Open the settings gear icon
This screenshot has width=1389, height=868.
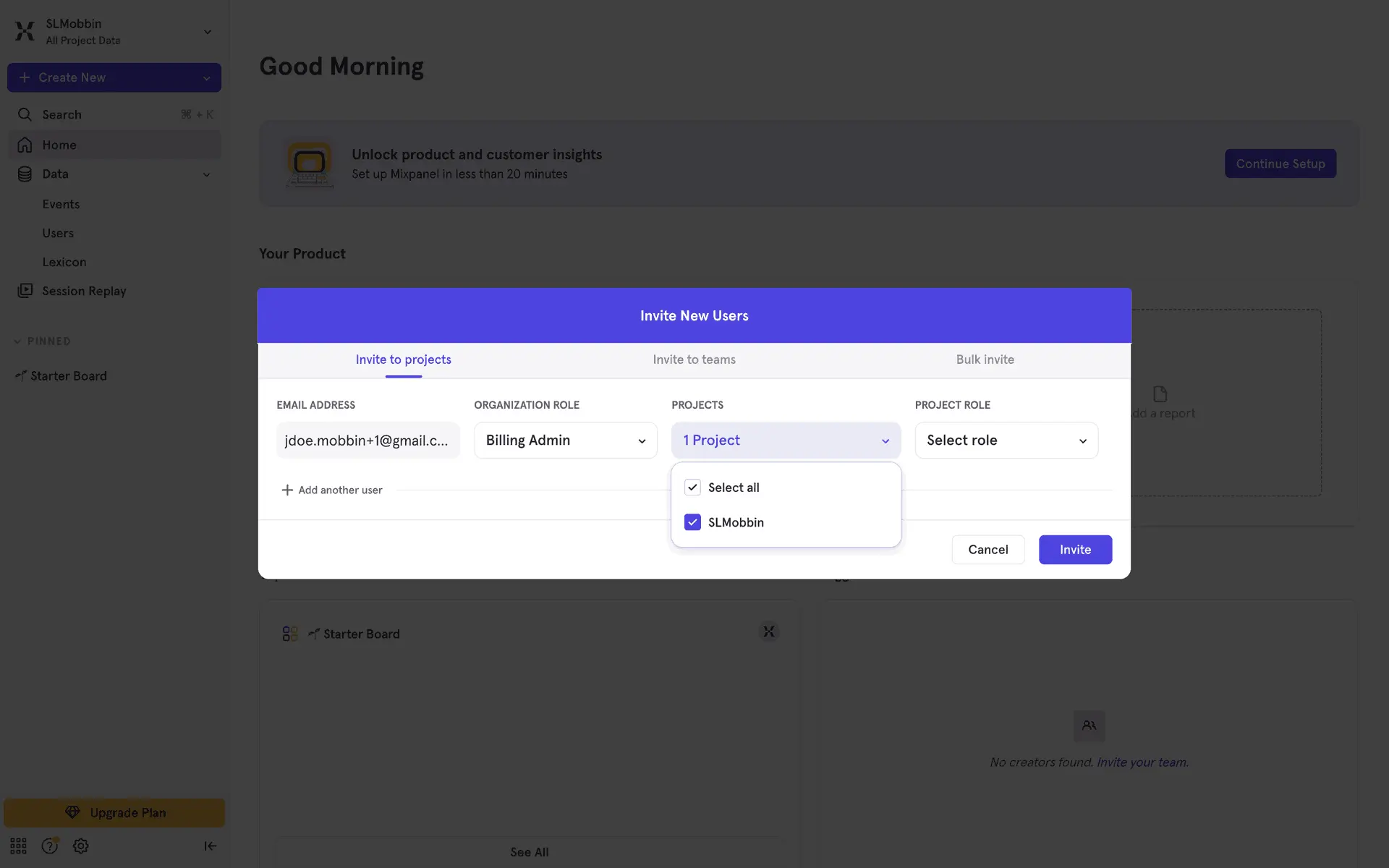[81, 846]
